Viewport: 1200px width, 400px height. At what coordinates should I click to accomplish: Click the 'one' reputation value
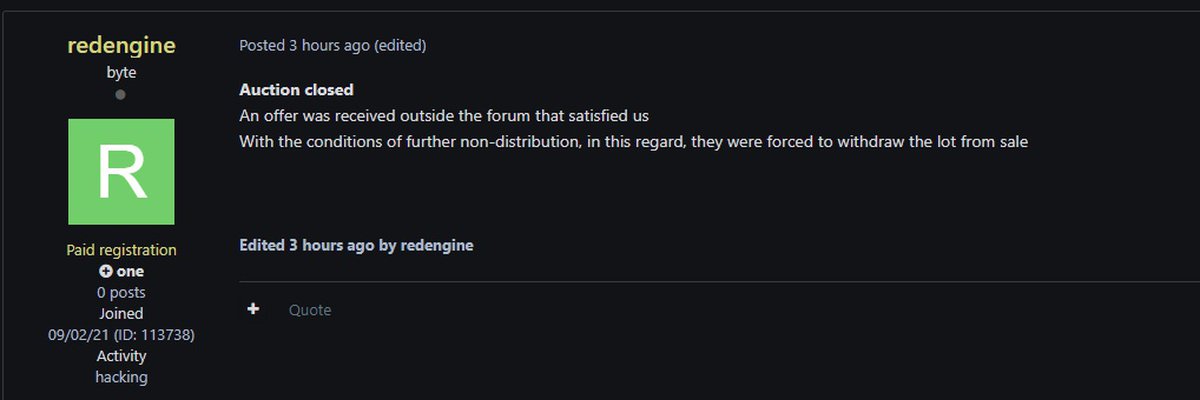pyautogui.click(x=130, y=271)
